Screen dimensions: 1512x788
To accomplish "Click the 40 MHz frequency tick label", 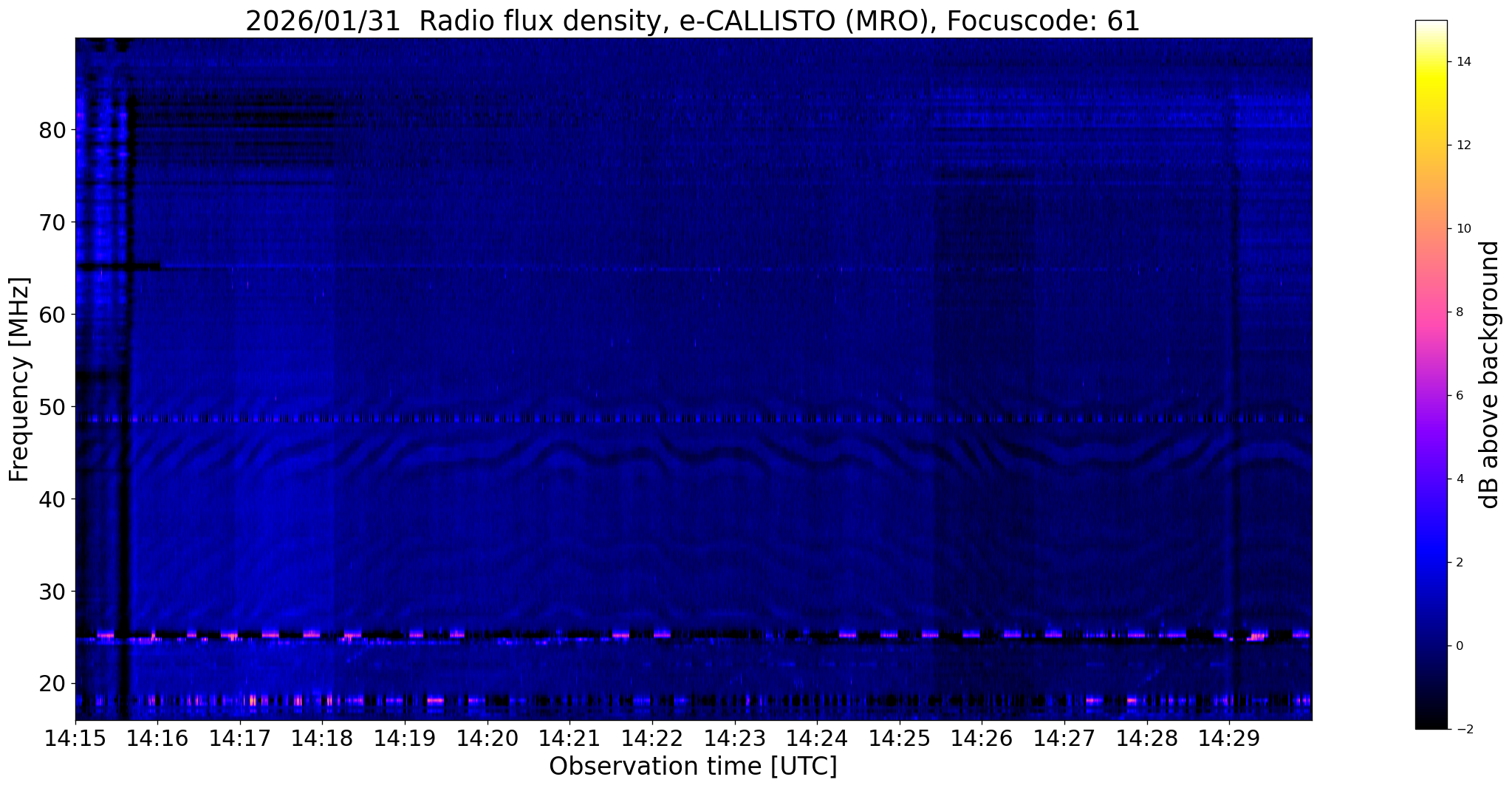I will [52, 499].
